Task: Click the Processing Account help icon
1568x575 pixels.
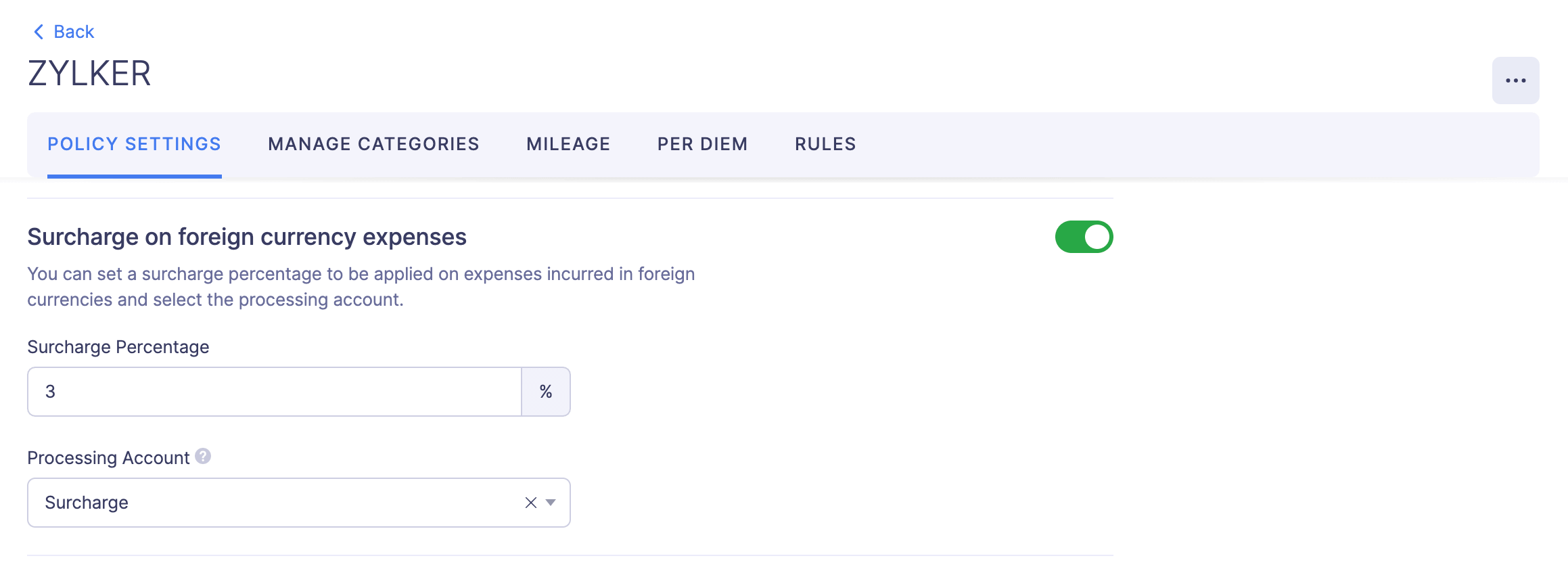Action: (202, 457)
